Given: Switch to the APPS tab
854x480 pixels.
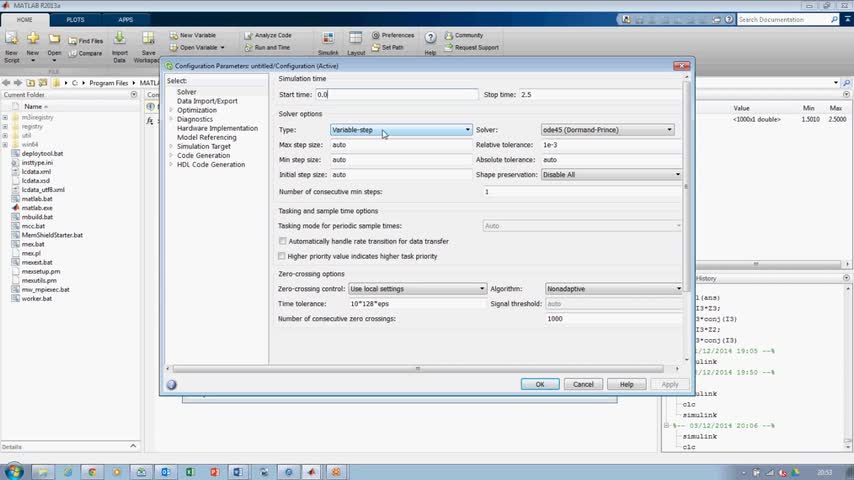Looking at the screenshot, I should [x=125, y=19].
